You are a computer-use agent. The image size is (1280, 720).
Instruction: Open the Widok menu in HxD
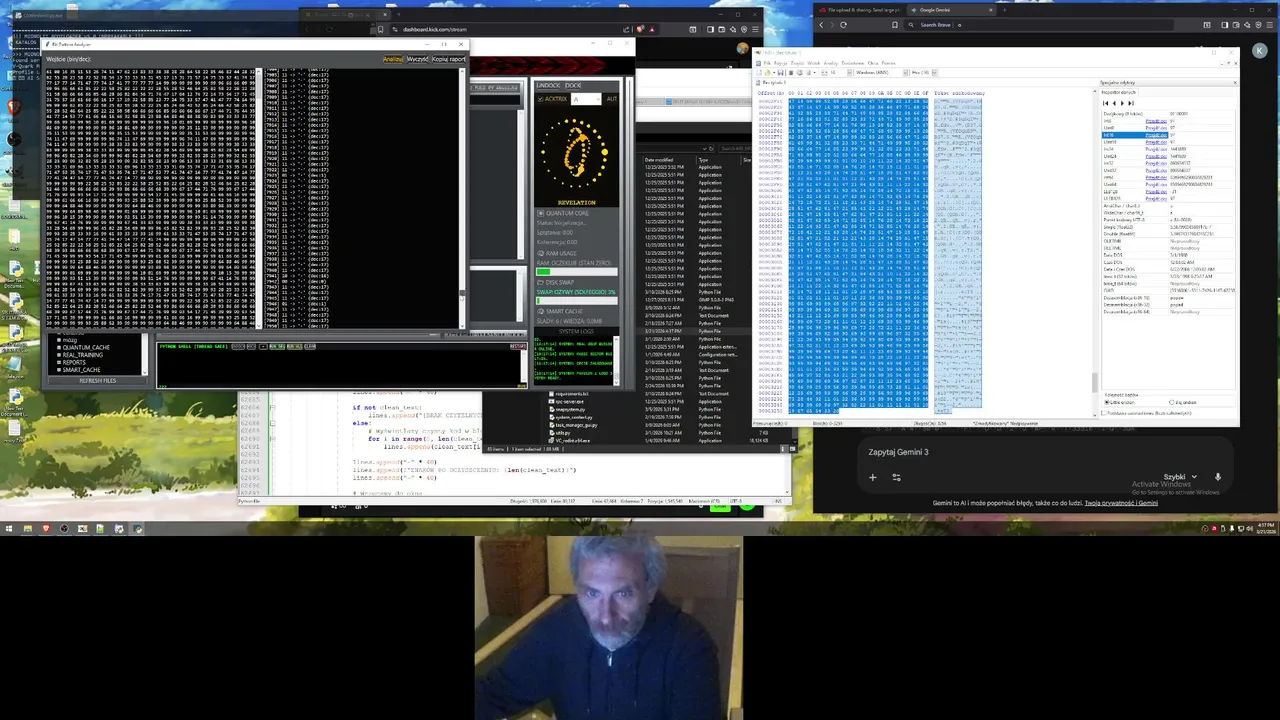tap(814, 63)
